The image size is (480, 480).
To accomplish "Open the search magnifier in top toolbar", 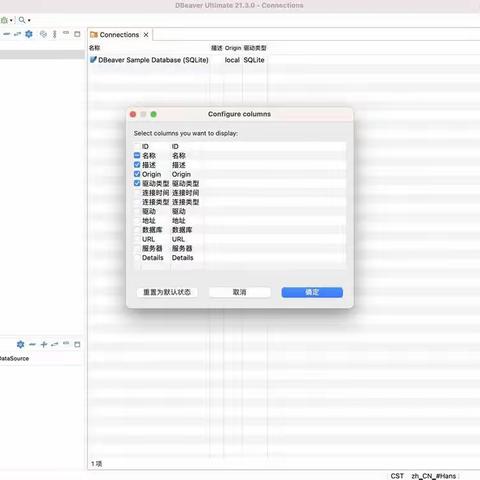I will pos(22,20).
